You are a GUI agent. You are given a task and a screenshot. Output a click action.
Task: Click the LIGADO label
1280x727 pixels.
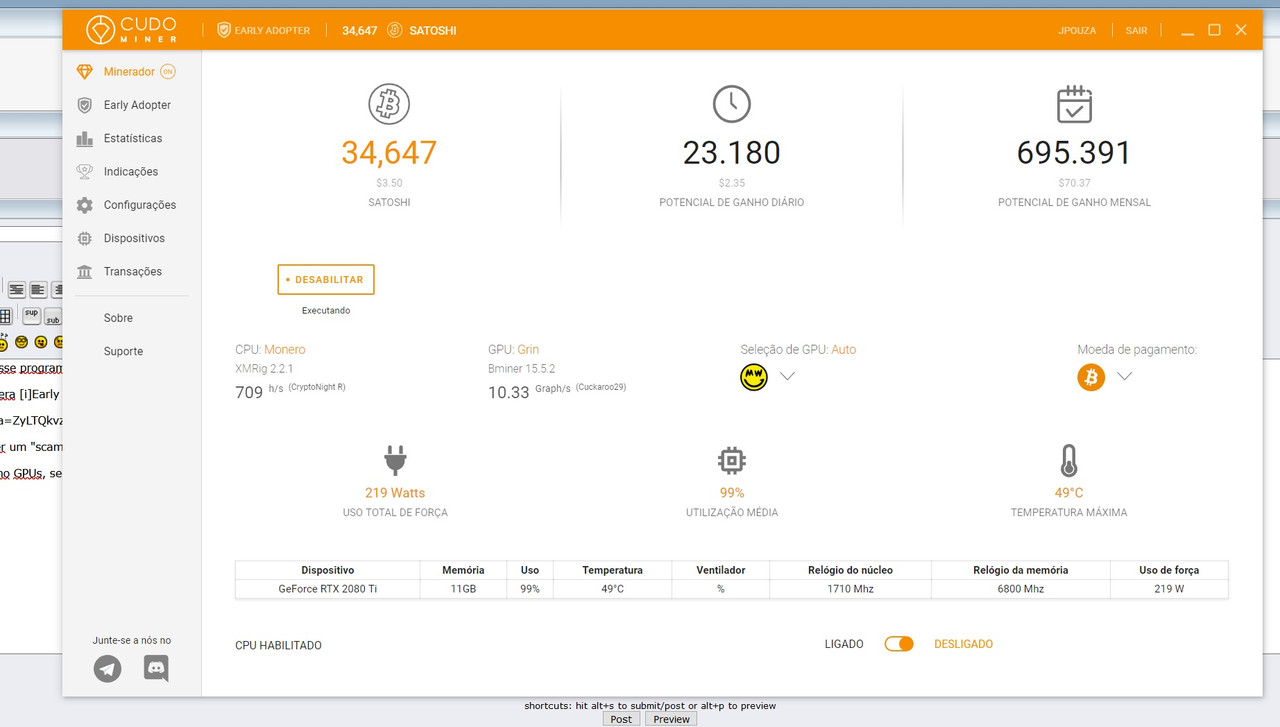pyautogui.click(x=844, y=644)
